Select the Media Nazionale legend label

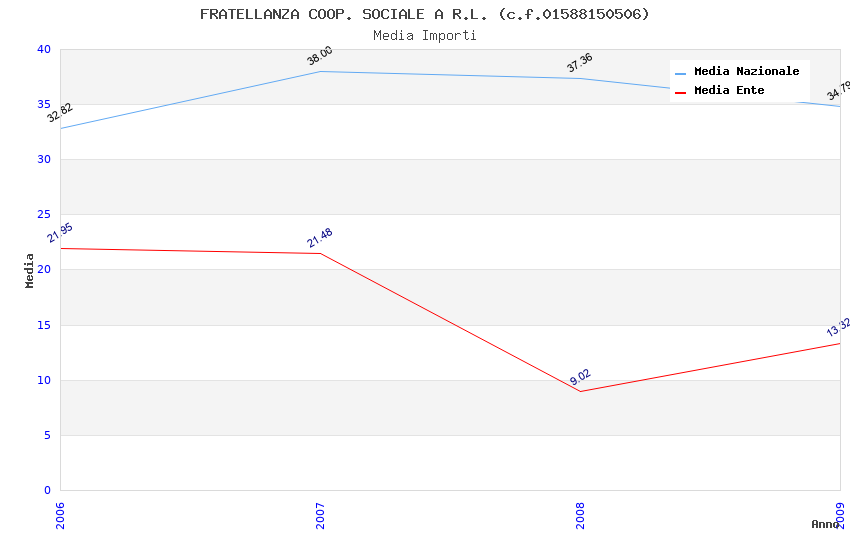click(x=746, y=72)
